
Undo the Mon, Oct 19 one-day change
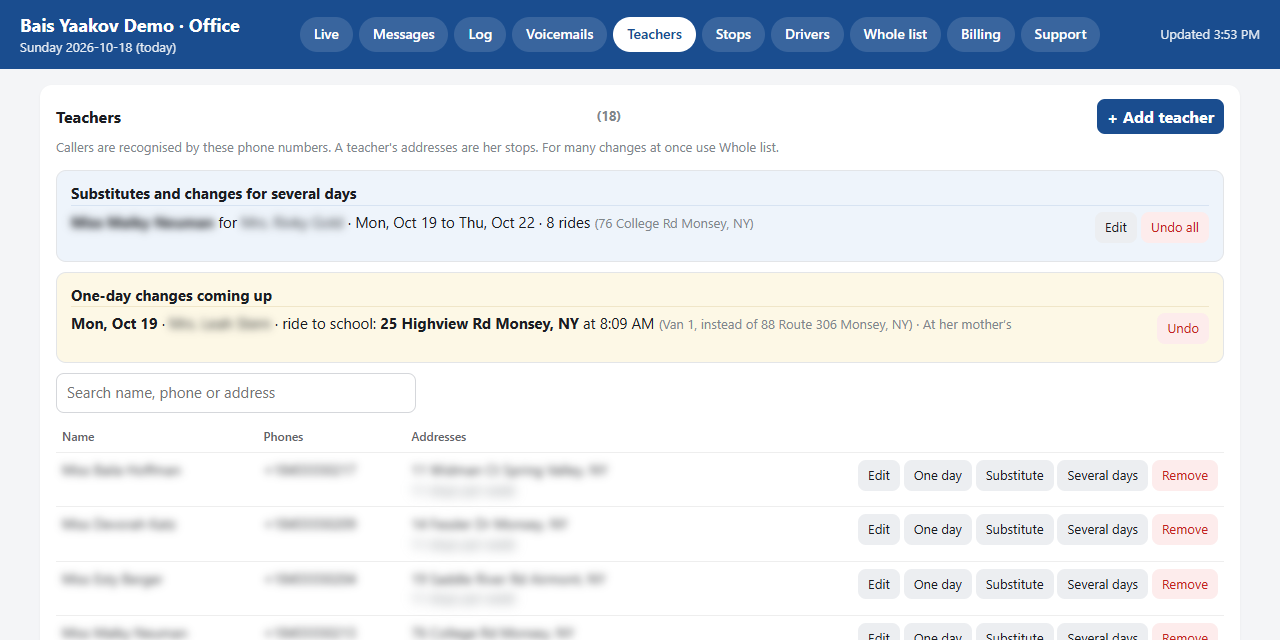[x=1183, y=328]
